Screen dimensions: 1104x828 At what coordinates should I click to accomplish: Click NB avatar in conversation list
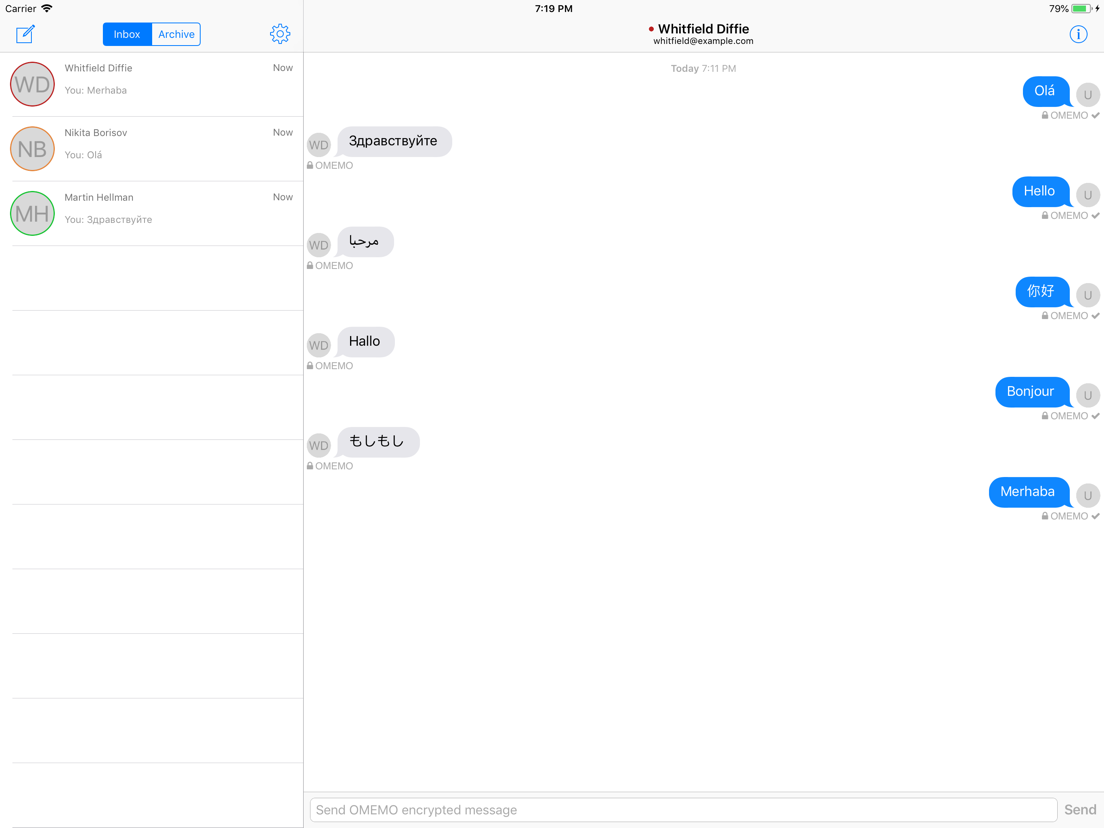pos(32,149)
